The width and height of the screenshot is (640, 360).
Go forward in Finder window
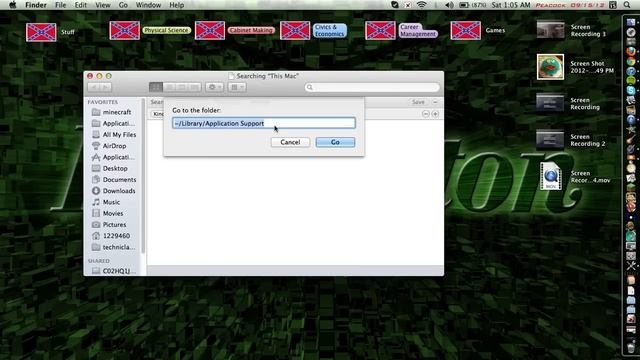[x=105, y=87]
